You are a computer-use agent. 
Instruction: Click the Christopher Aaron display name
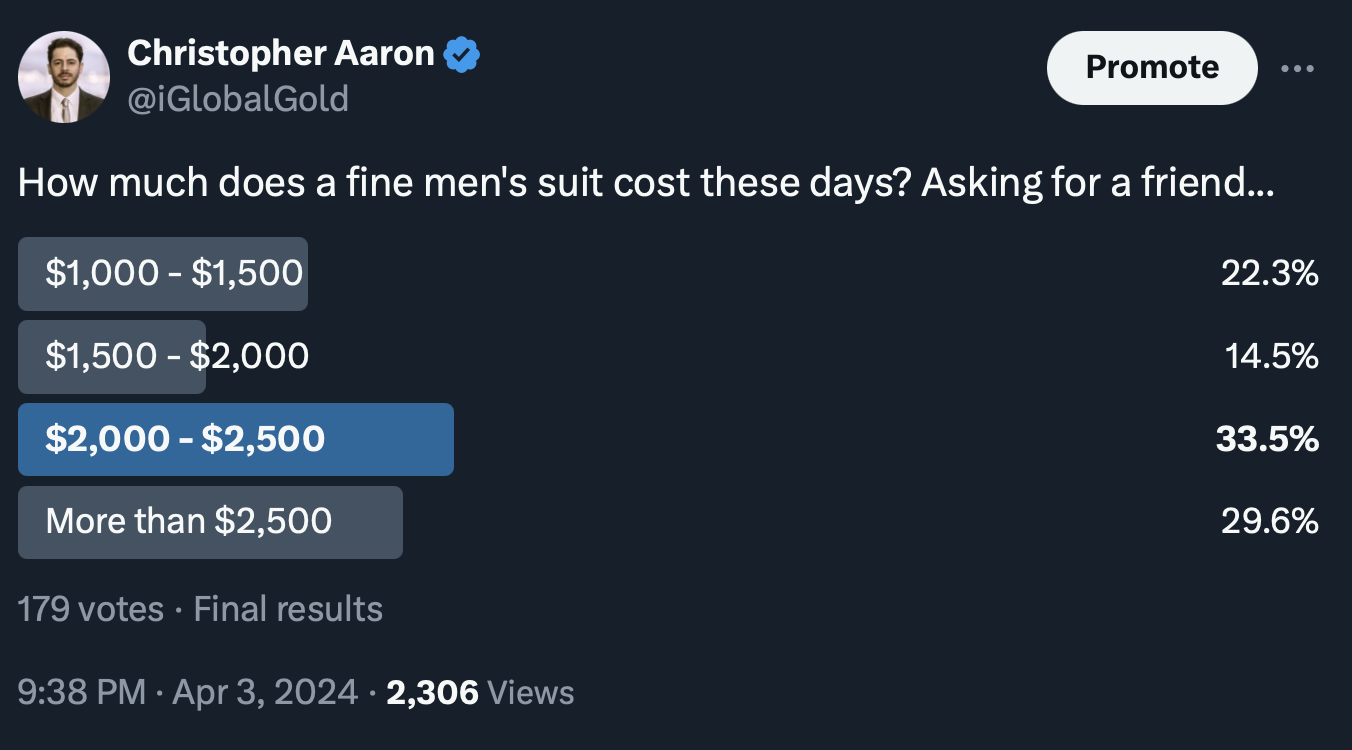[x=281, y=54]
